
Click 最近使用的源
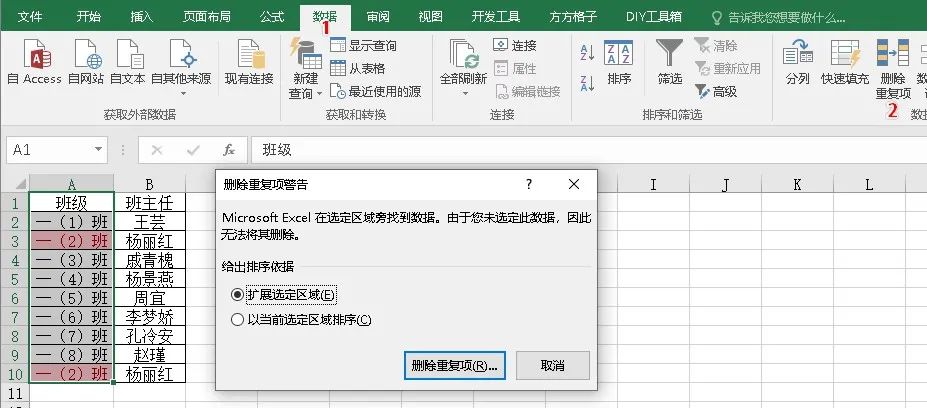[375, 91]
